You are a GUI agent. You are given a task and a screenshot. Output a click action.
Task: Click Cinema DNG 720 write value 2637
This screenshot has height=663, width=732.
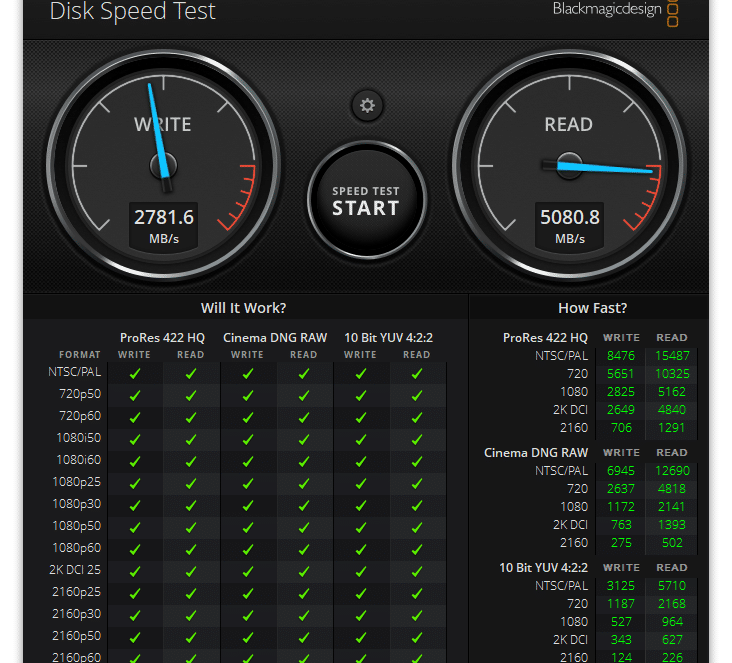pyautogui.click(x=621, y=489)
